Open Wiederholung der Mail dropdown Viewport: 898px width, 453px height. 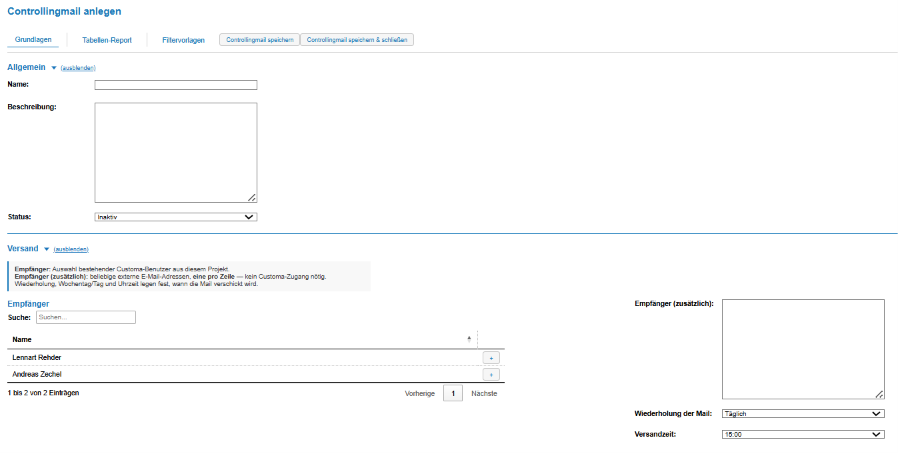click(803, 413)
